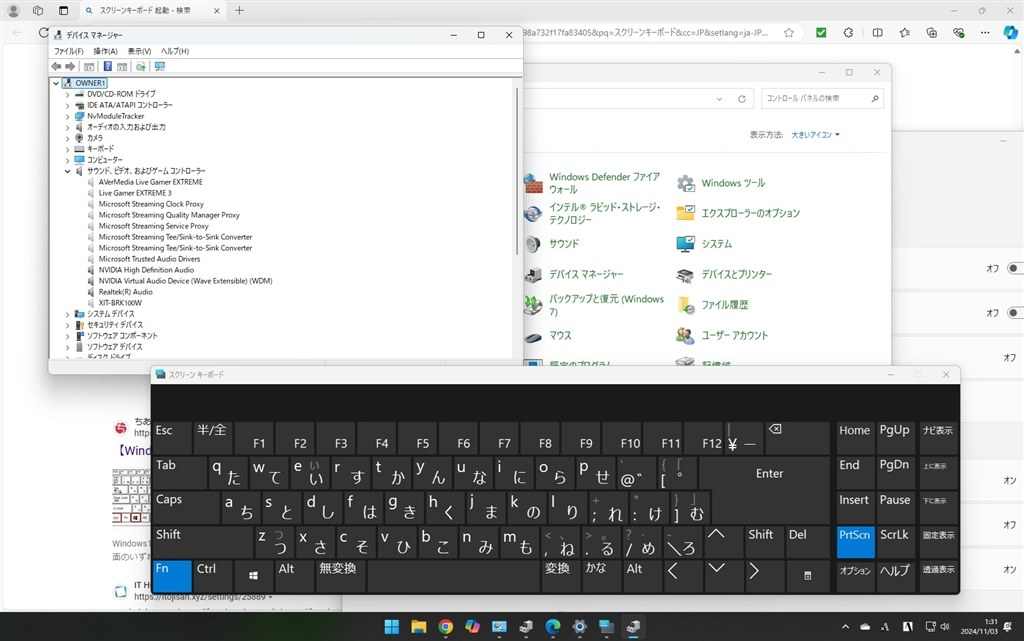Click the backspace key on on-screen keyboard
This screenshot has height=641, width=1024.
(x=797, y=438)
